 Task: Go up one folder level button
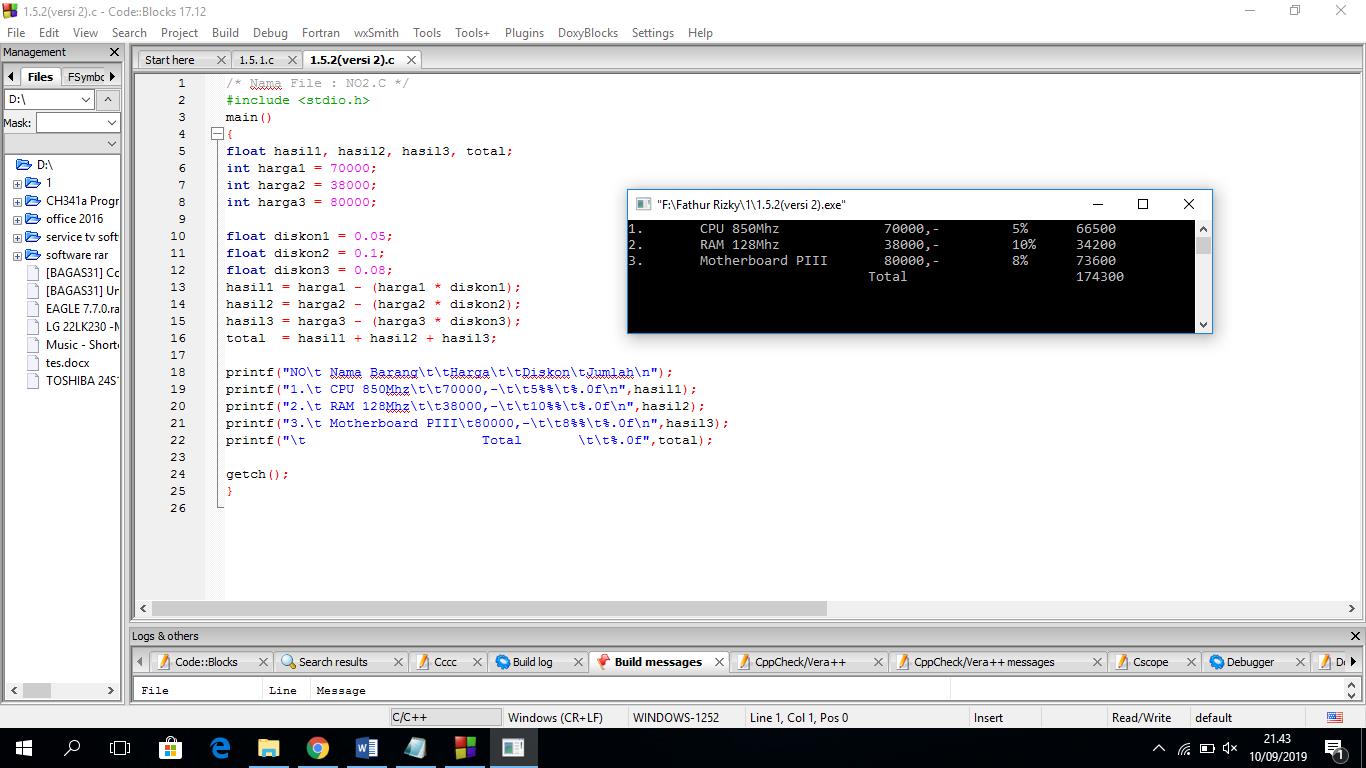click(x=108, y=99)
